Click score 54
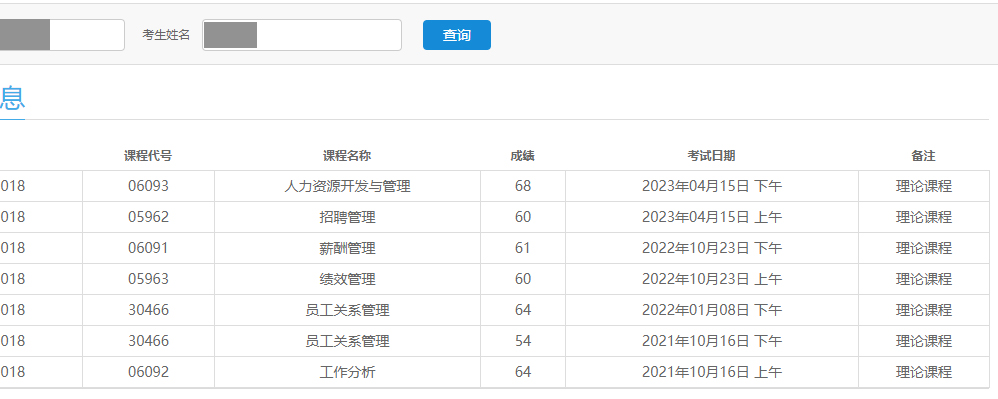The image size is (998, 399). pyautogui.click(x=523, y=341)
